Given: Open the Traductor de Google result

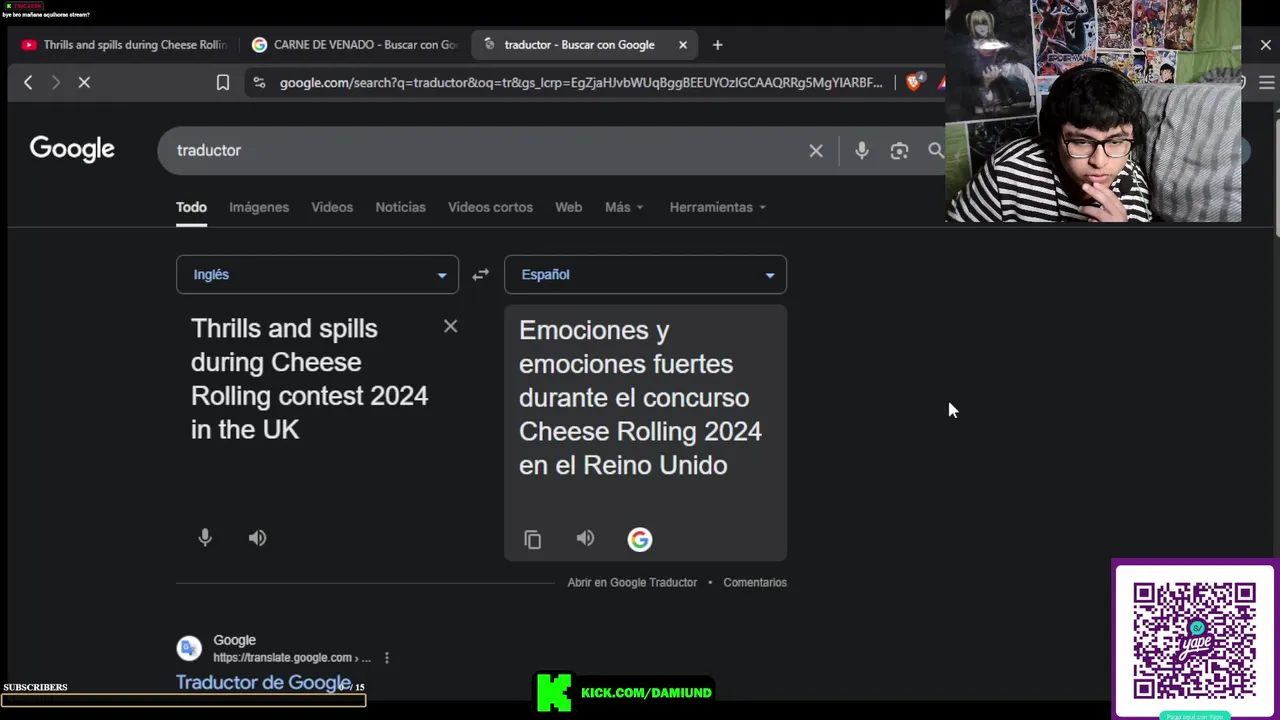Looking at the screenshot, I should point(264,683).
